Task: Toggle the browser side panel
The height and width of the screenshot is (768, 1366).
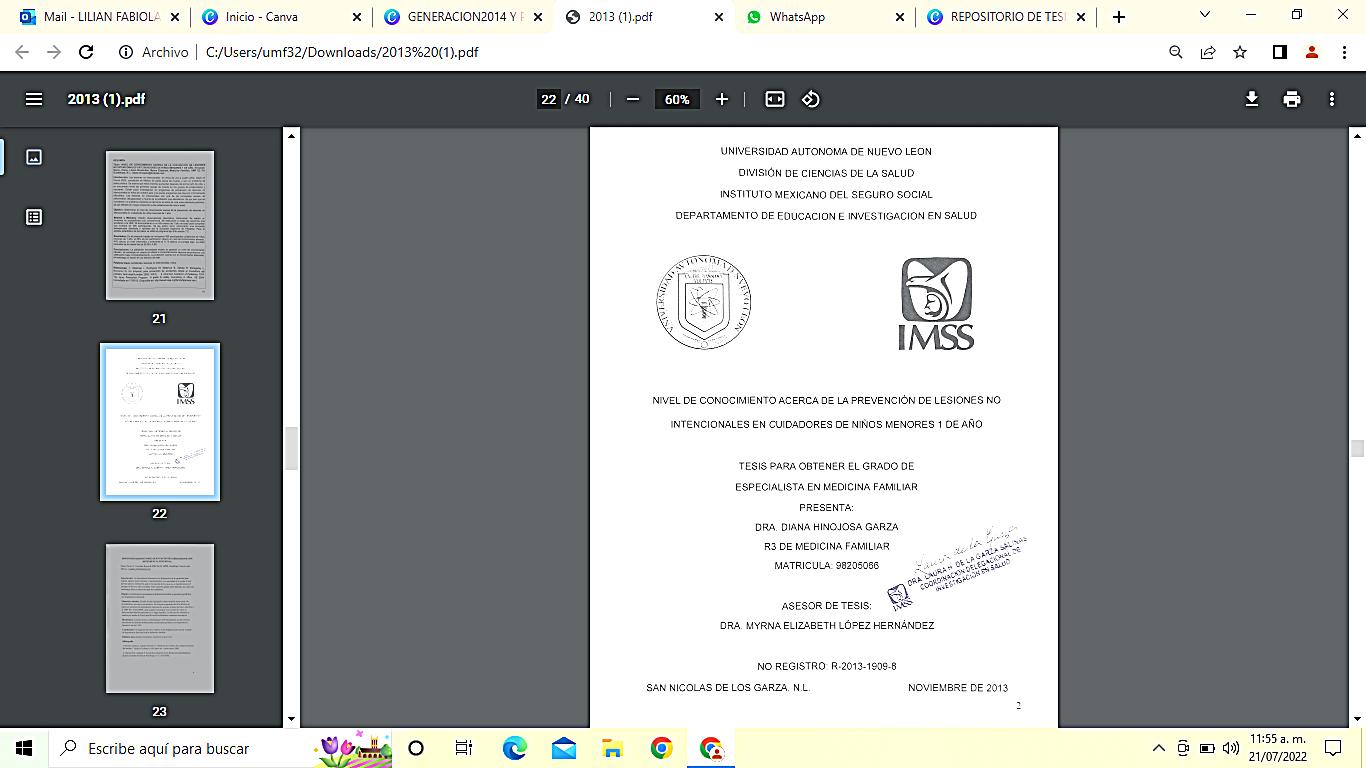Action: tap(1279, 52)
